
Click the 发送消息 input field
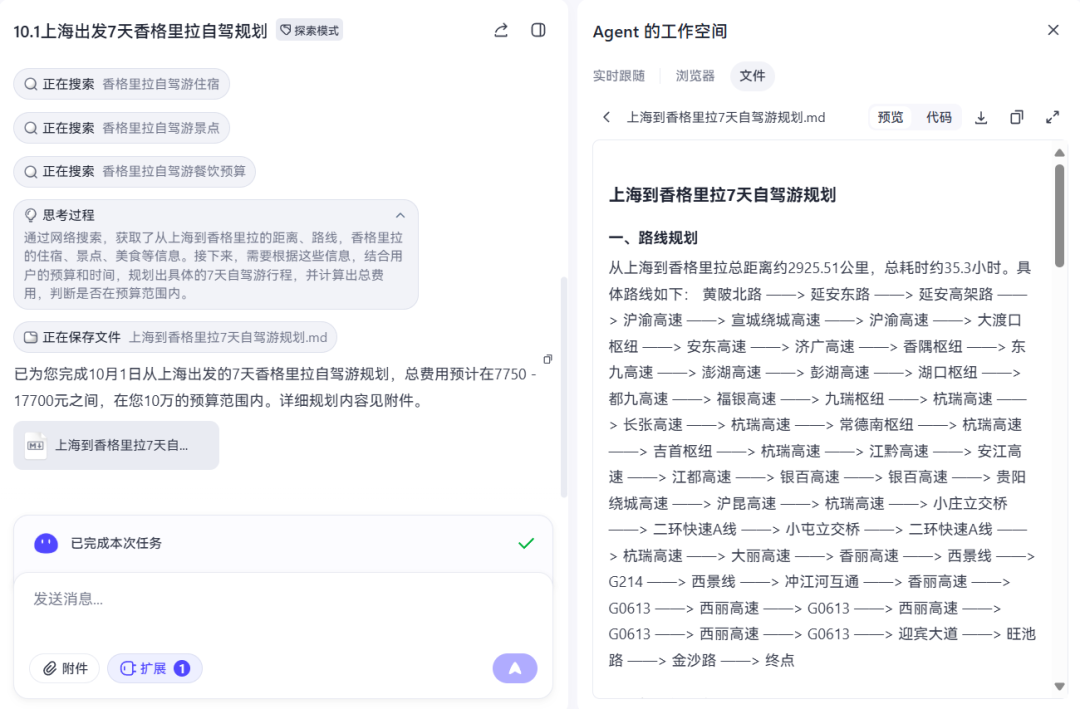[200, 598]
